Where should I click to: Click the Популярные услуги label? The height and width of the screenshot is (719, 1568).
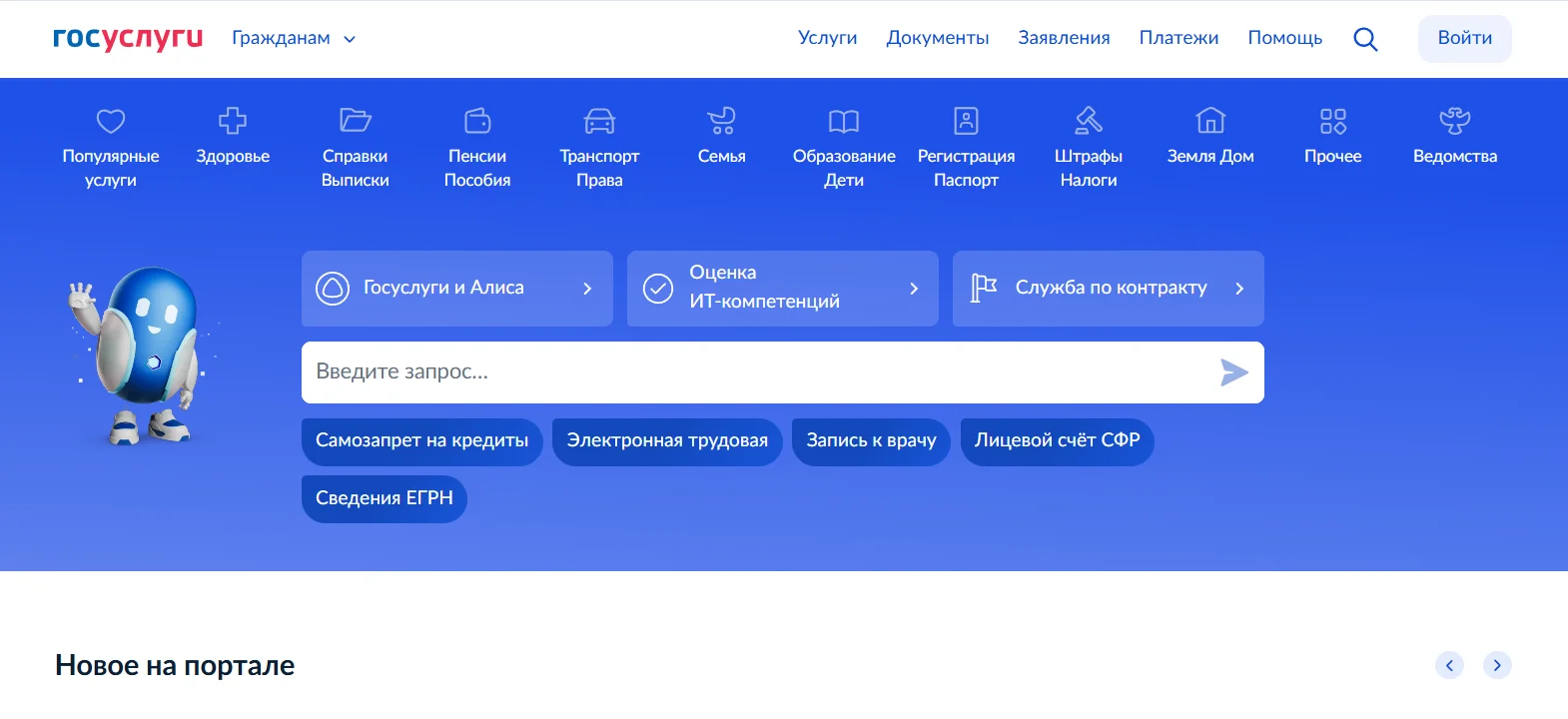111,168
